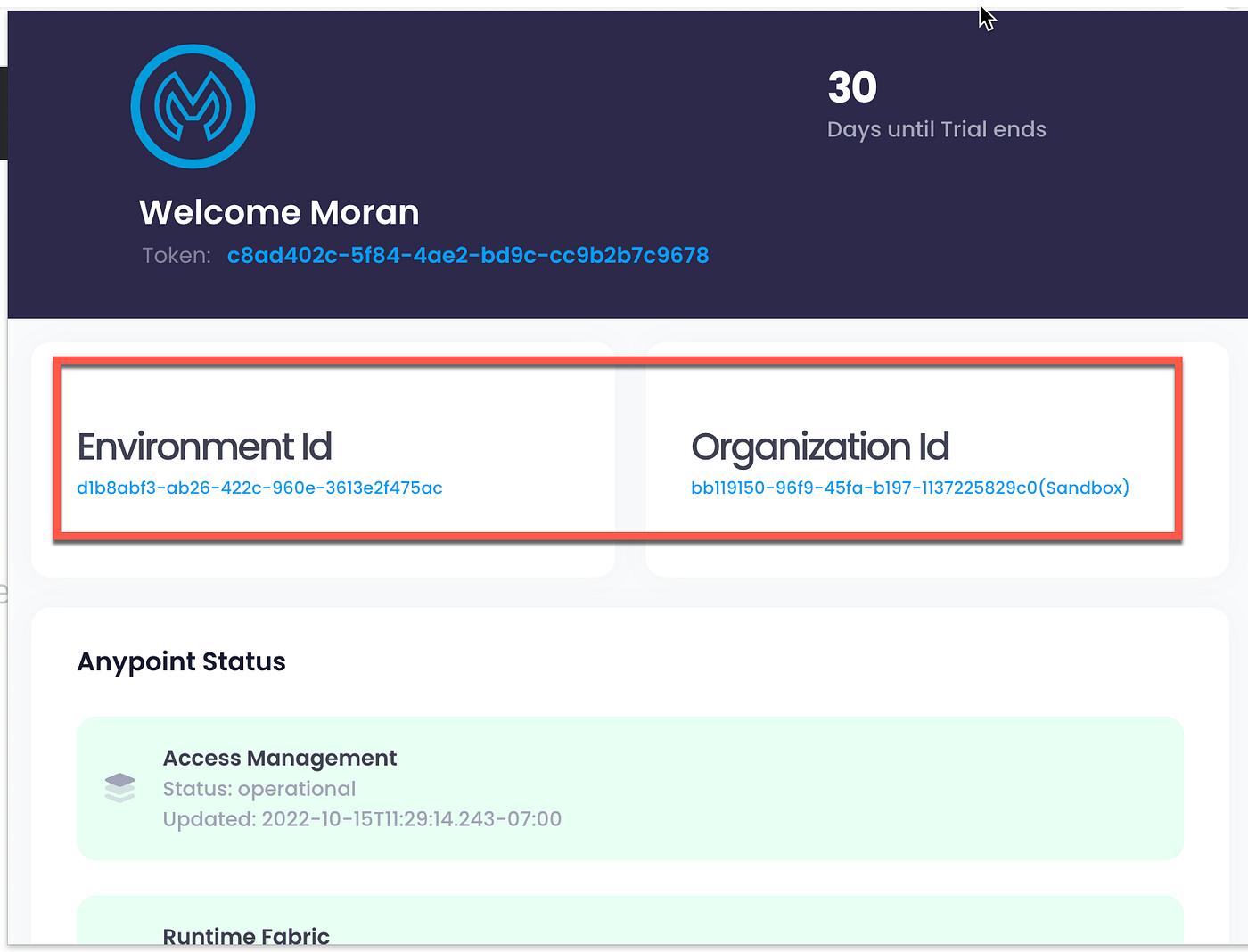The image size is (1248, 952).
Task: Click the Access Management layers icon
Action: [119, 788]
